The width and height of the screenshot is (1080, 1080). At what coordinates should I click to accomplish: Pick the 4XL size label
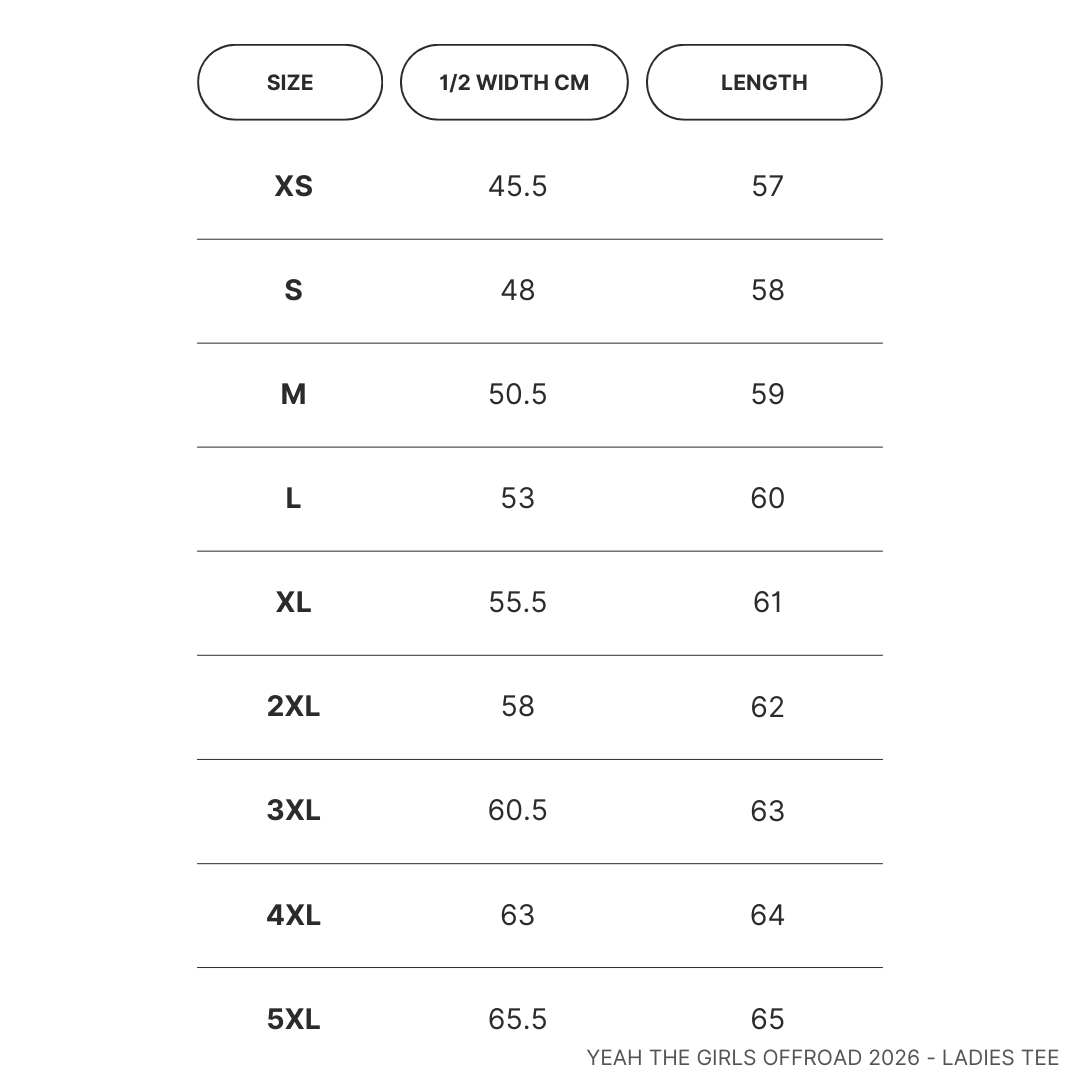[x=293, y=914]
